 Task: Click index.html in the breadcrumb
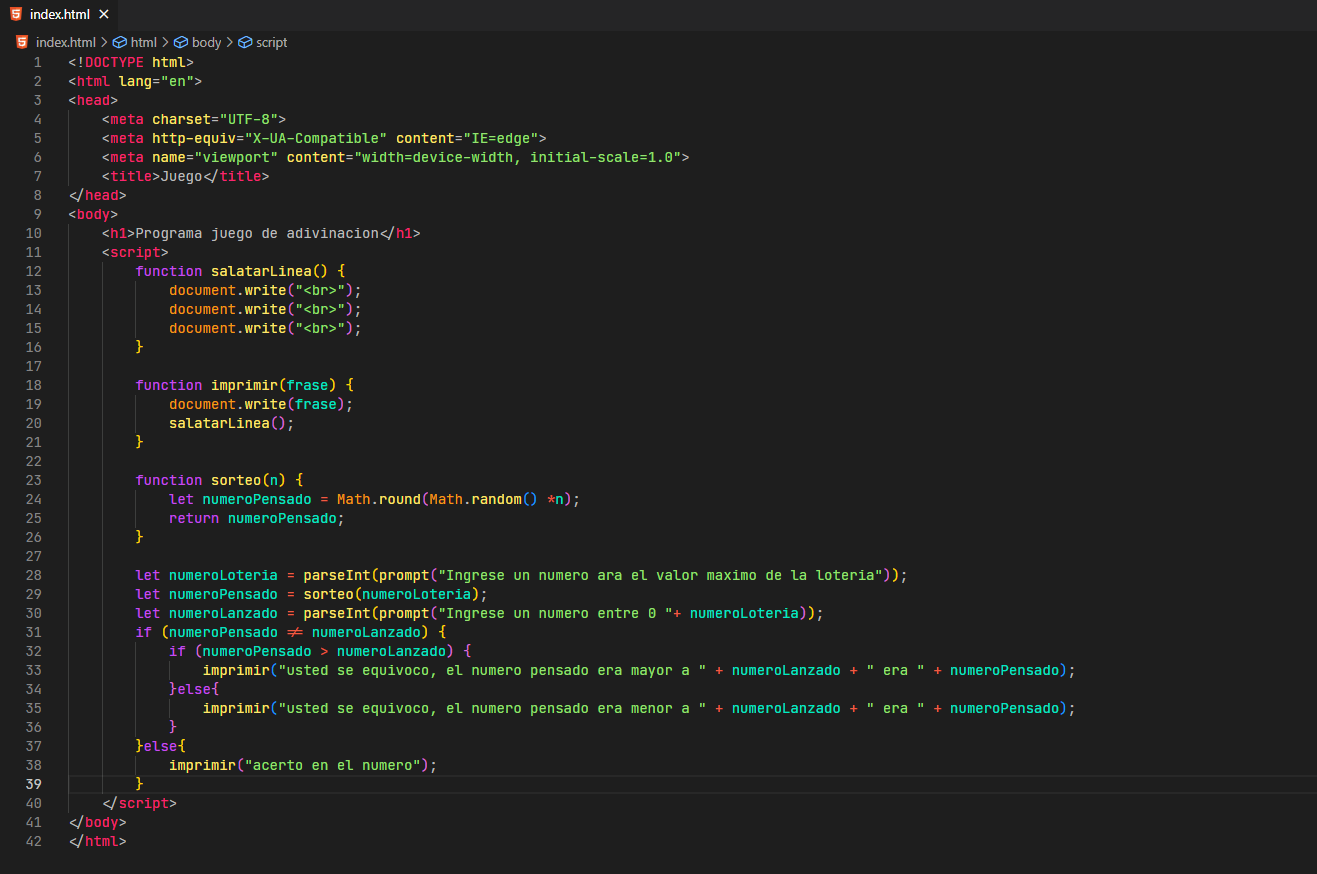coord(66,42)
